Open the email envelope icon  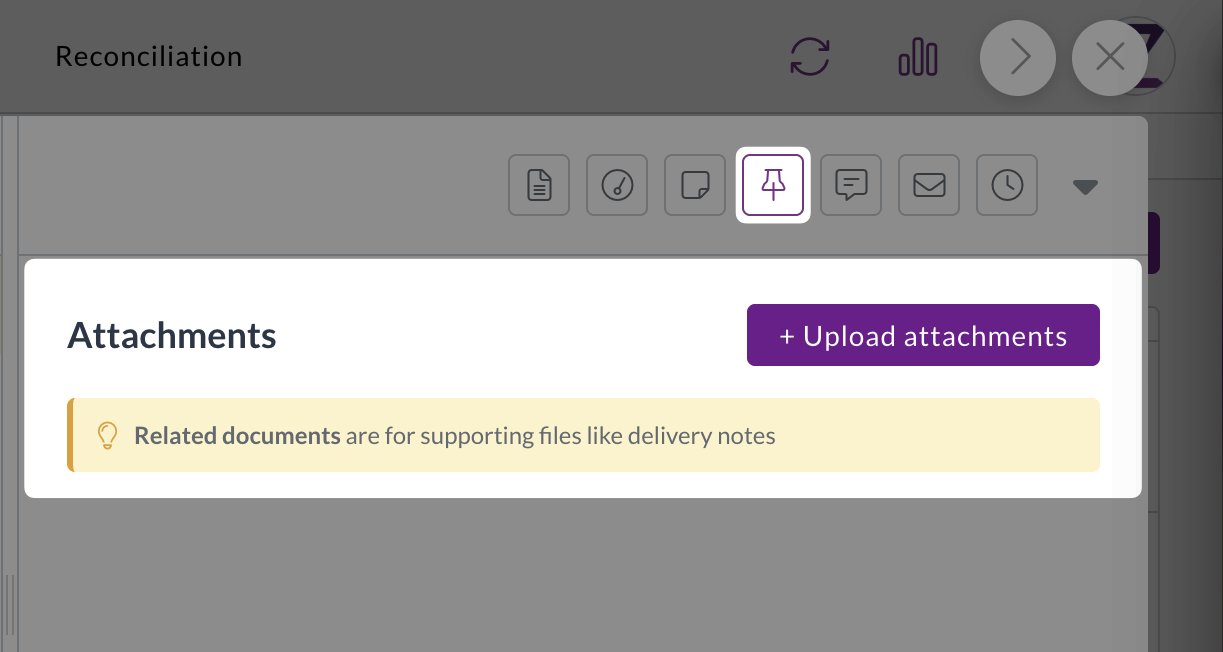(x=929, y=185)
